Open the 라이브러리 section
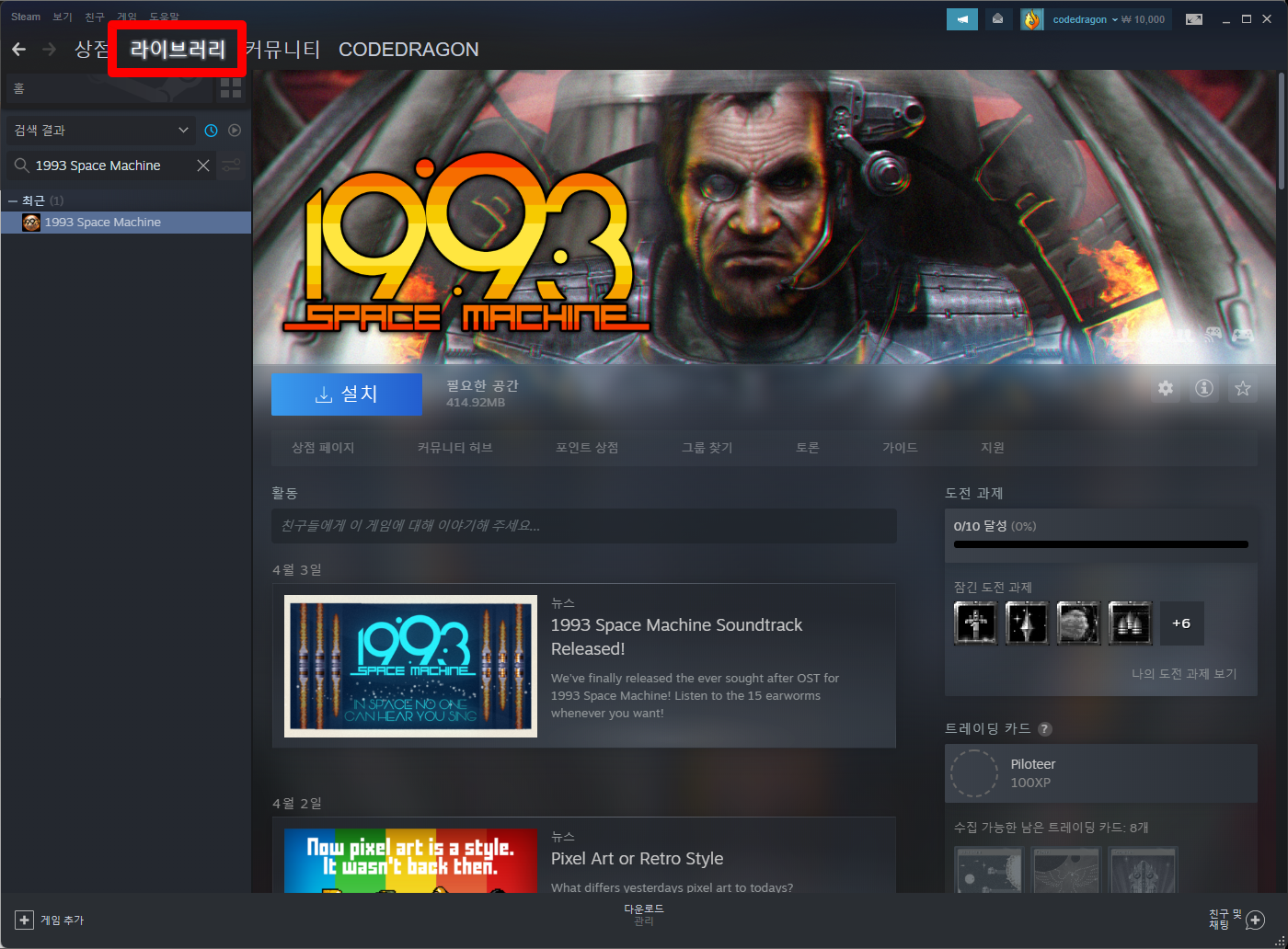Viewport: 1288px width, 949px height. click(x=178, y=50)
